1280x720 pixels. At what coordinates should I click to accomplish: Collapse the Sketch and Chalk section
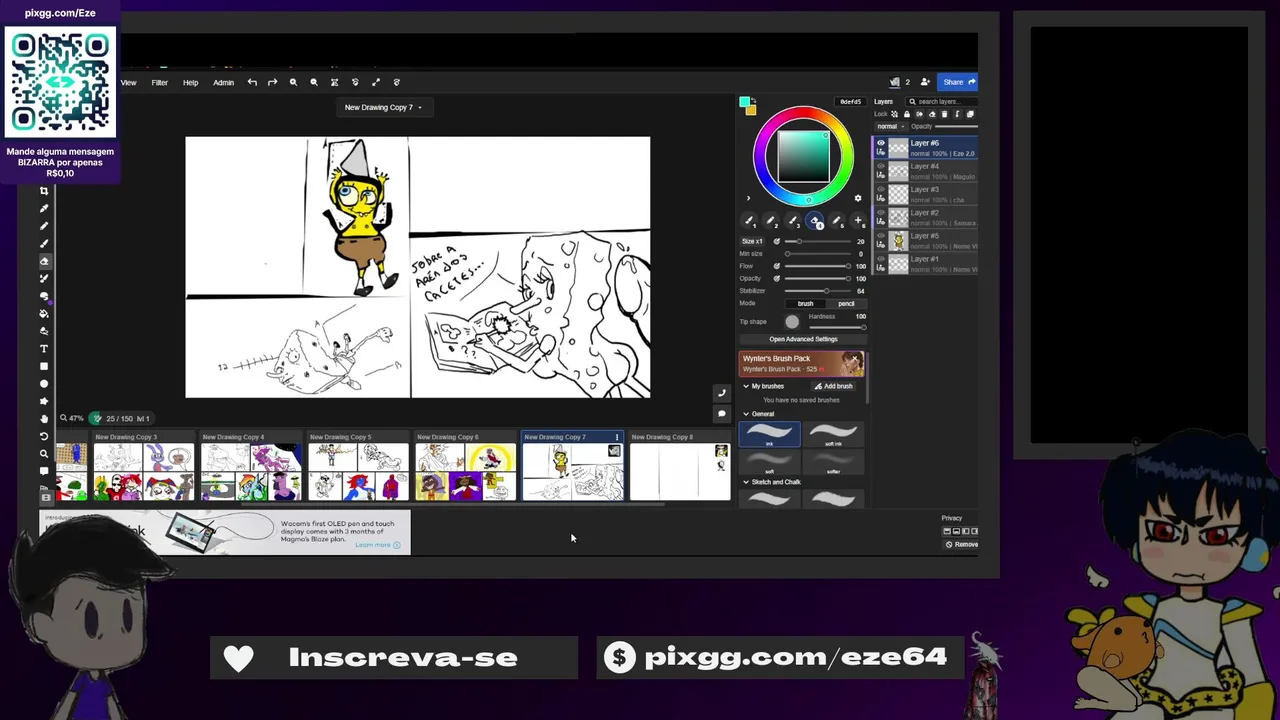coord(745,482)
